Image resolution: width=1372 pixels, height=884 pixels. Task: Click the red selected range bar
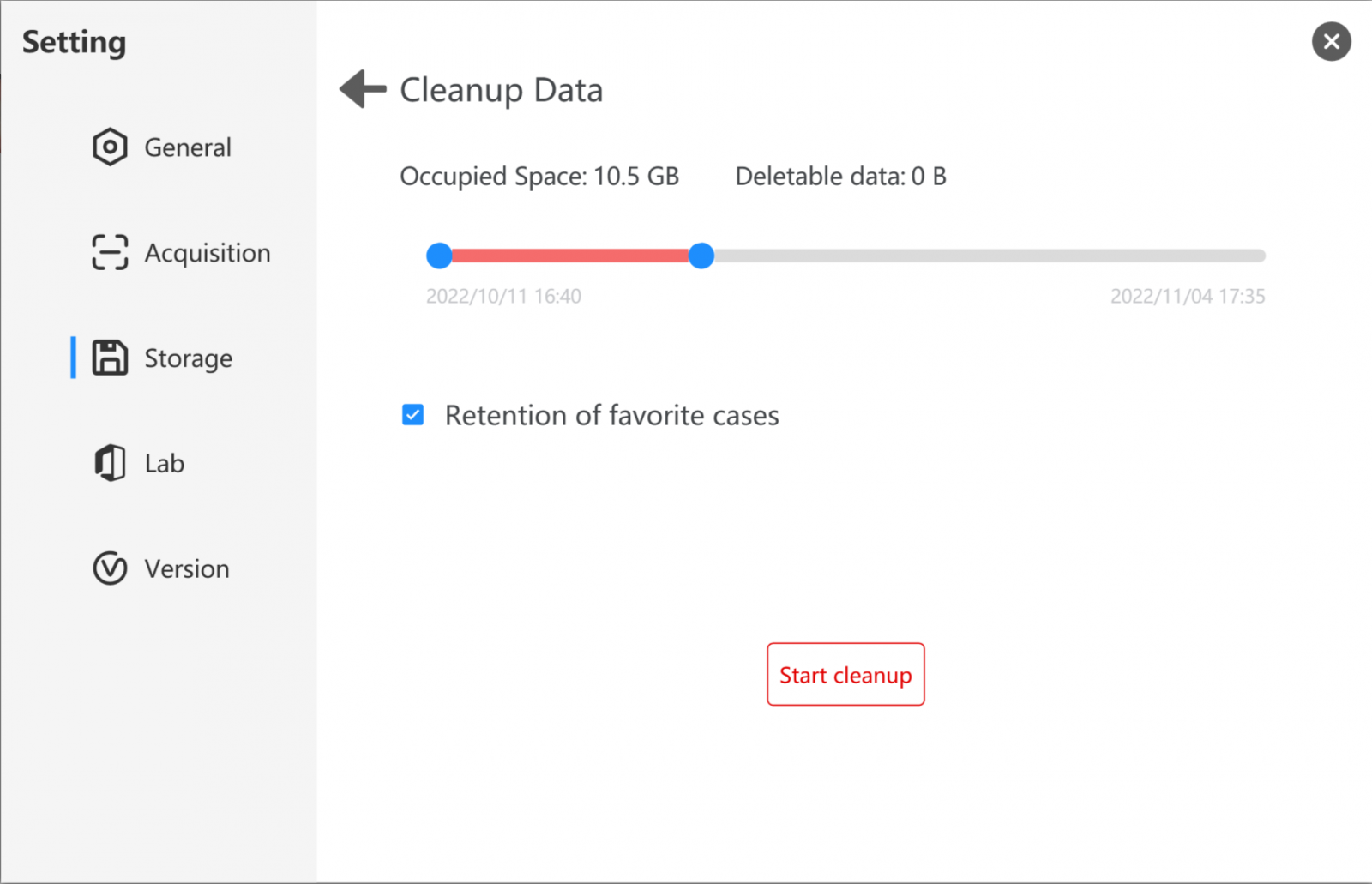[x=570, y=256]
